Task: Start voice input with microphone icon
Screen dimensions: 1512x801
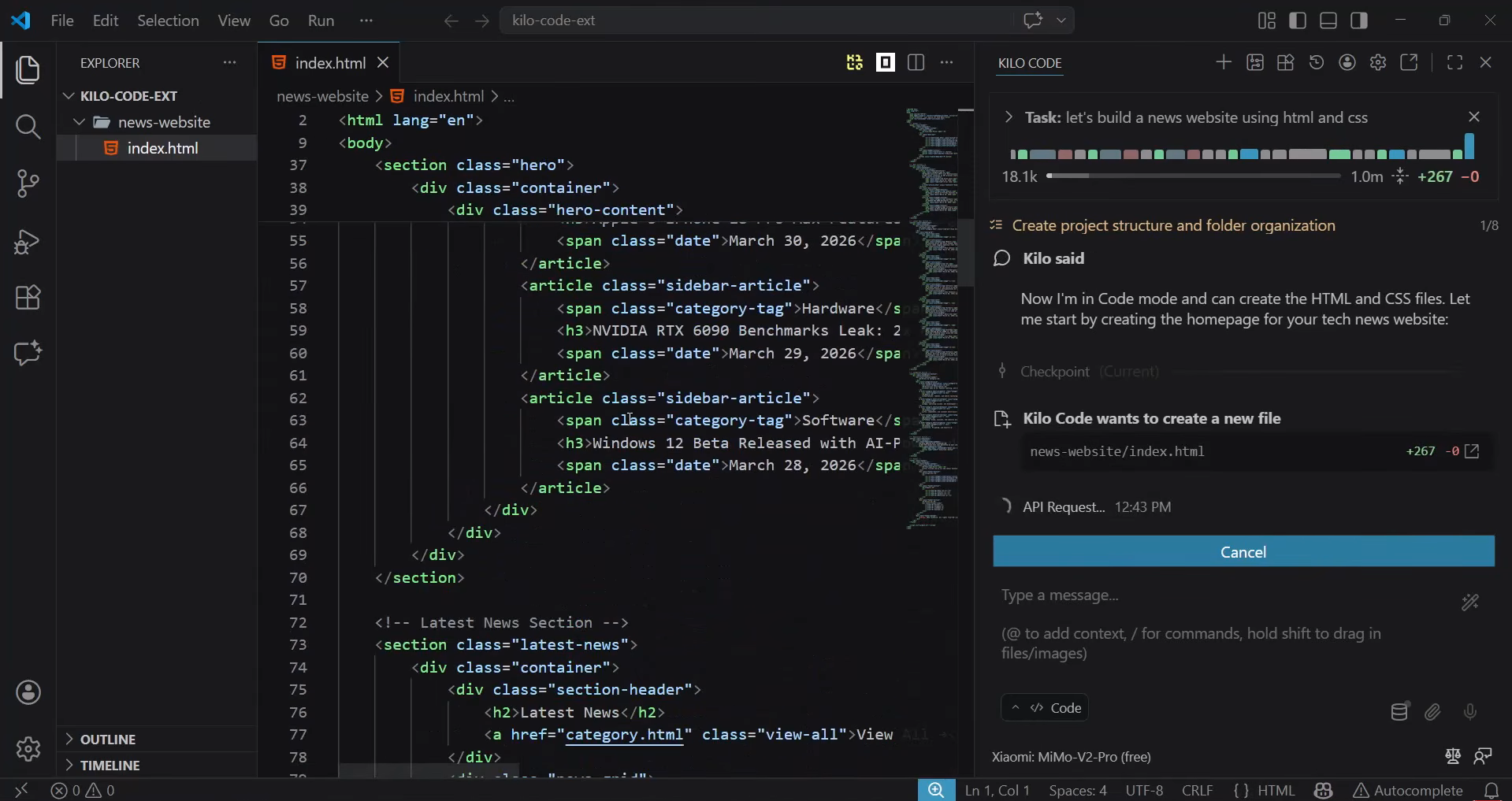Action: [x=1470, y=712]
